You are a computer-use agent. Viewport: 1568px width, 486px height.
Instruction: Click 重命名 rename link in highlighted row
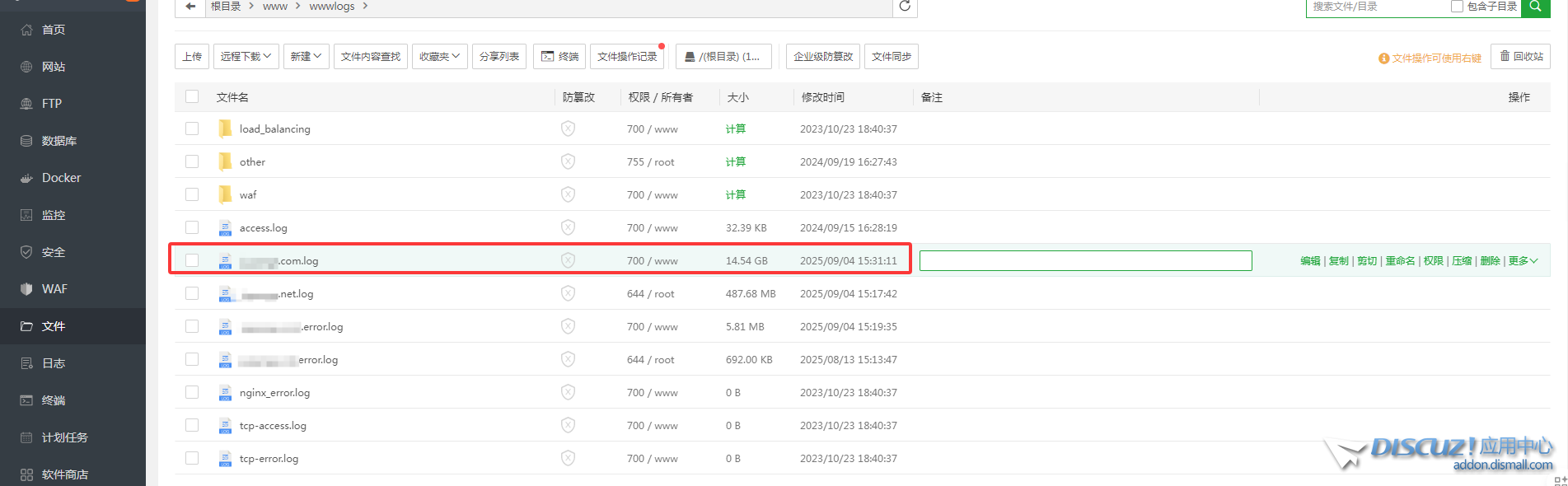pos(1400,261)
